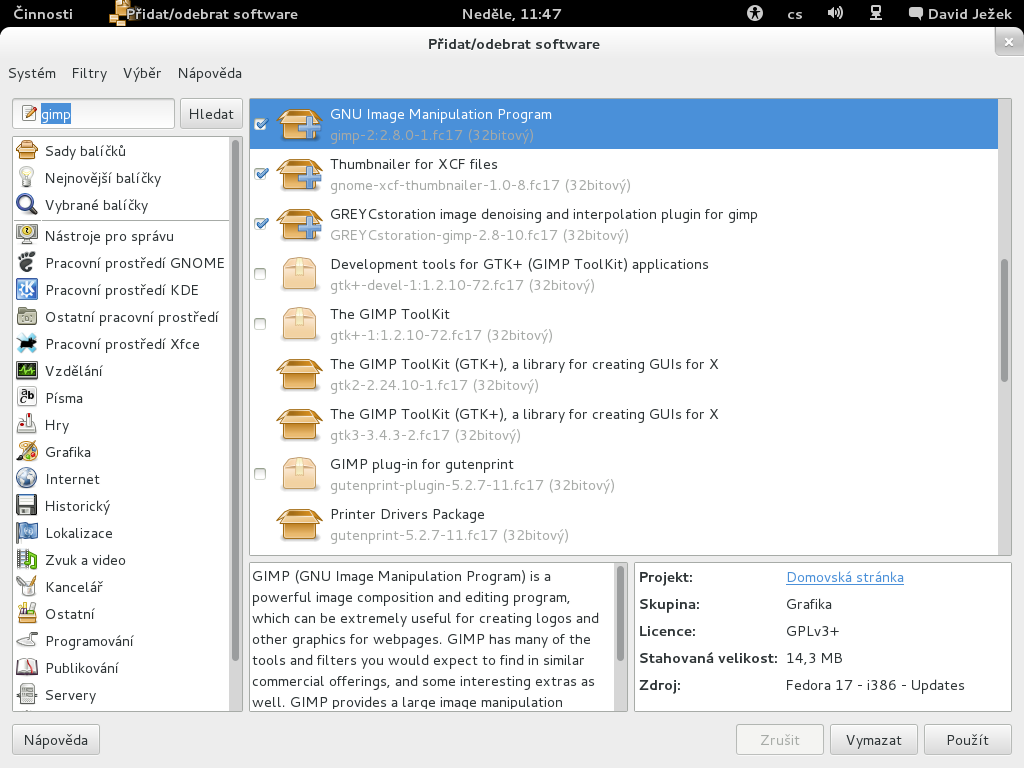Select the Printer Drivers Package row
Viewport: 1024px width, 768px height.
624,524
